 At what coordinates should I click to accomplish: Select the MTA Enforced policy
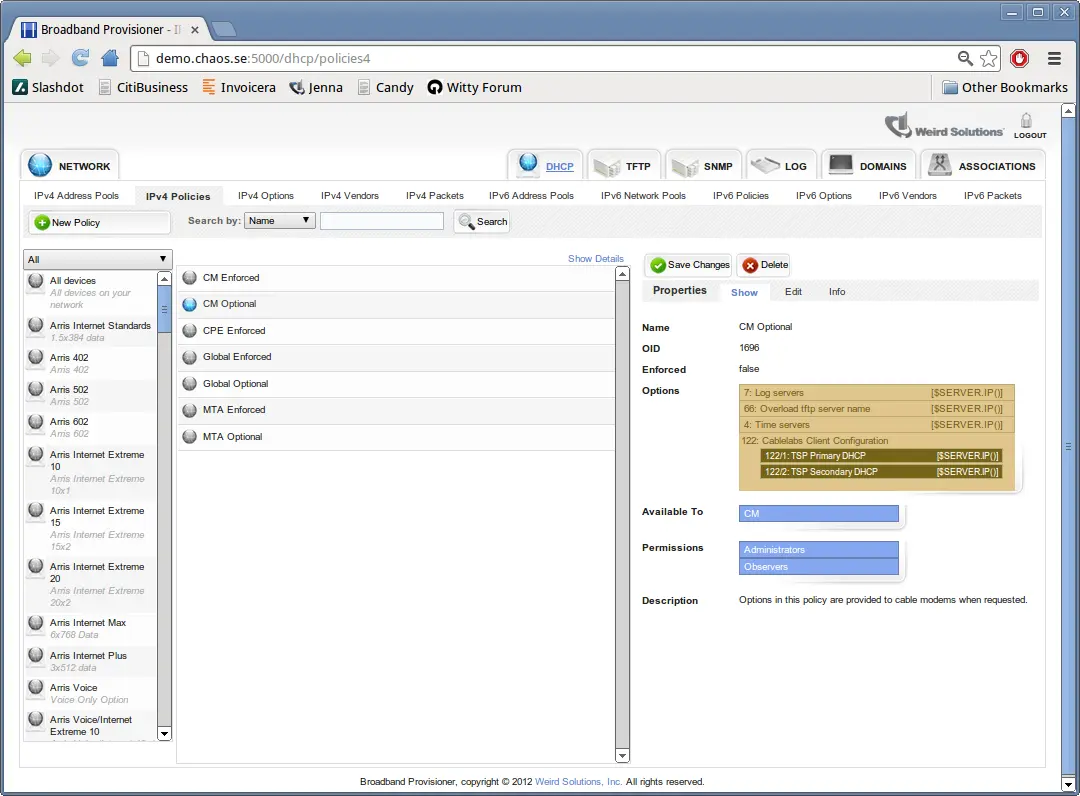pyautogui.click(x=234, y=410)
